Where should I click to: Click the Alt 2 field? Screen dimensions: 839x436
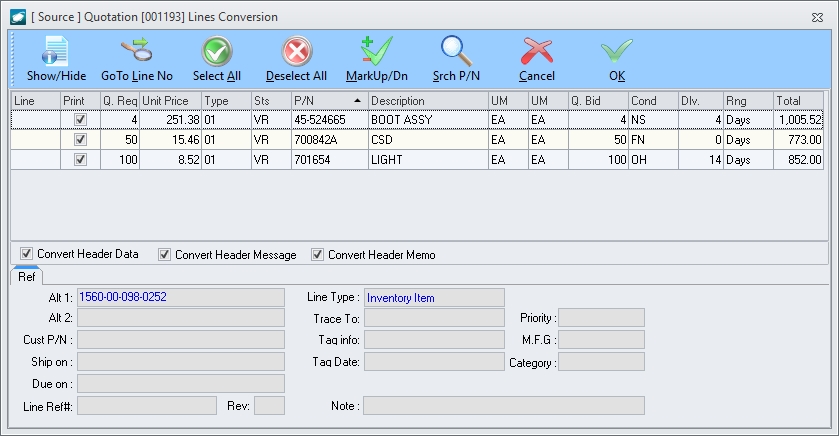click(x=181, y=318)
